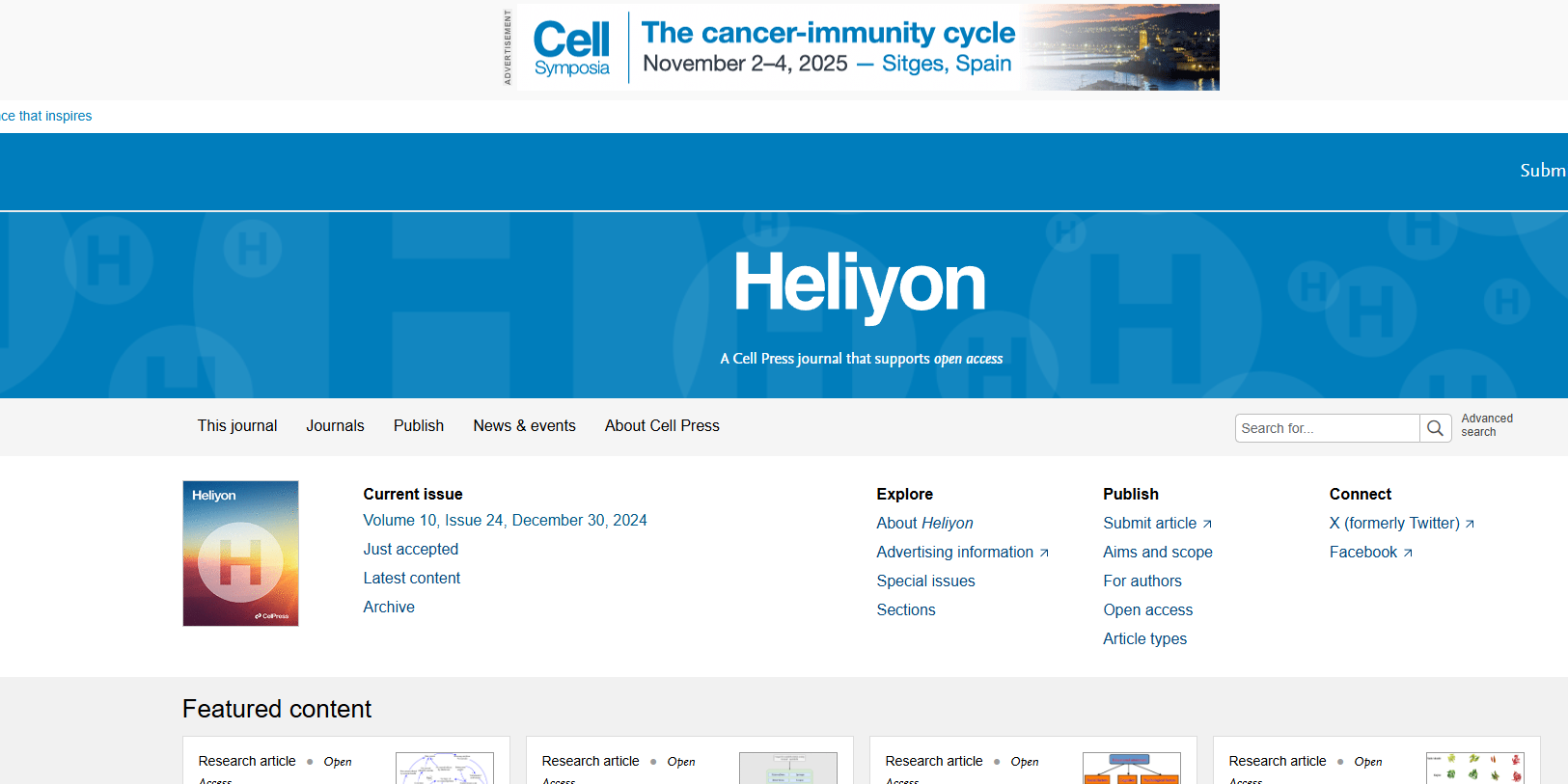The height and width of the screenshot is (784, 1568).
Task: Open fourth featured article plant images thumbnail
Action: point(1475,769)
